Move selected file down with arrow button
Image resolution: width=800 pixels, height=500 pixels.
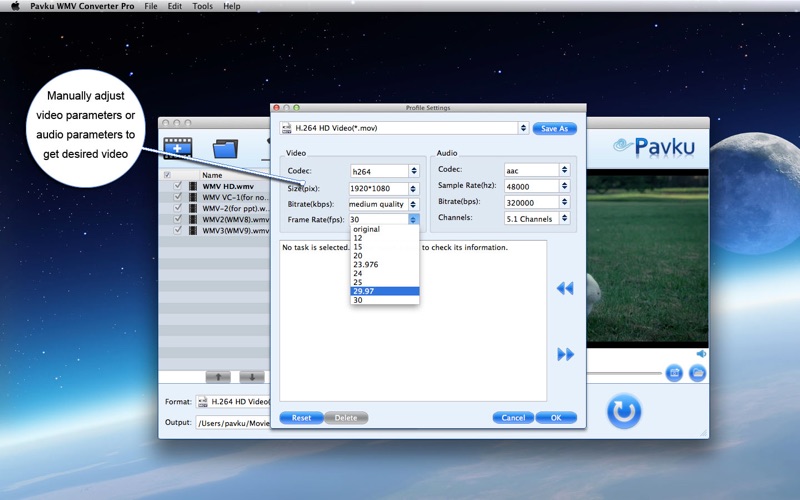coord(252,377)
